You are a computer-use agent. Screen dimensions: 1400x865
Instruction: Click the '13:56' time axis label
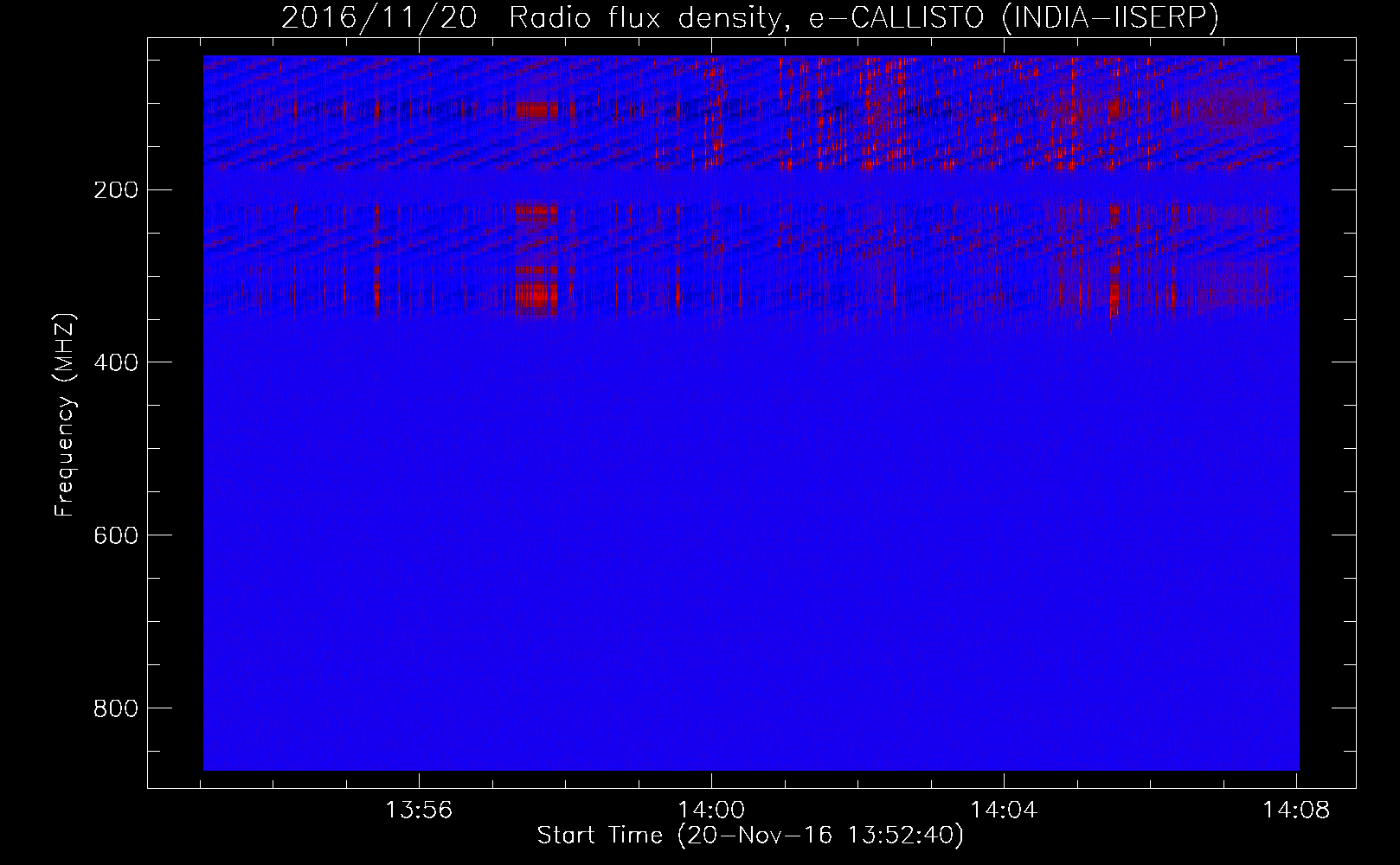(x=419, y=811)
